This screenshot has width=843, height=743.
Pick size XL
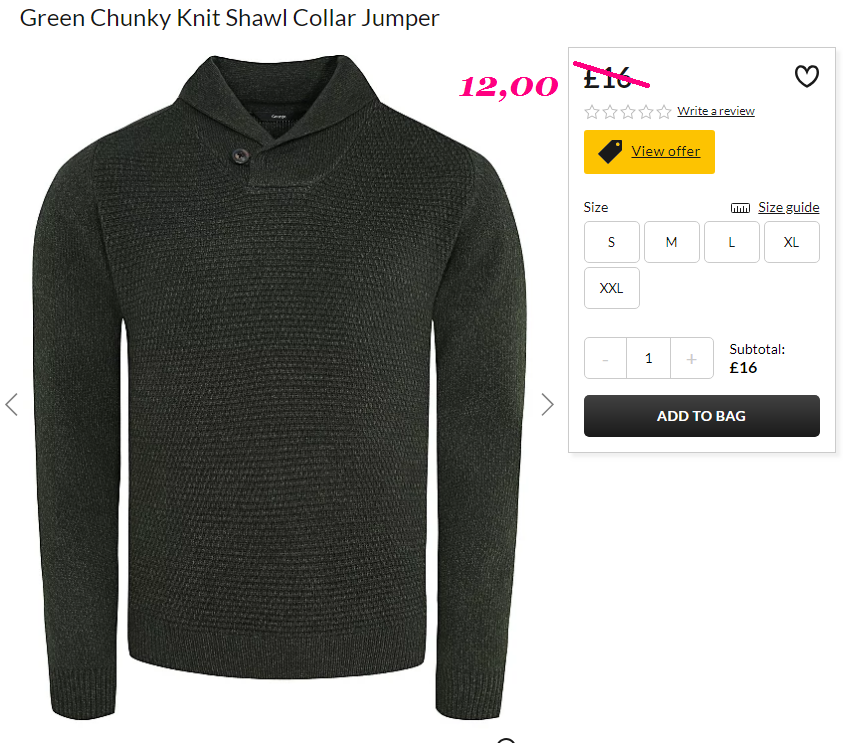click(791, 242)
